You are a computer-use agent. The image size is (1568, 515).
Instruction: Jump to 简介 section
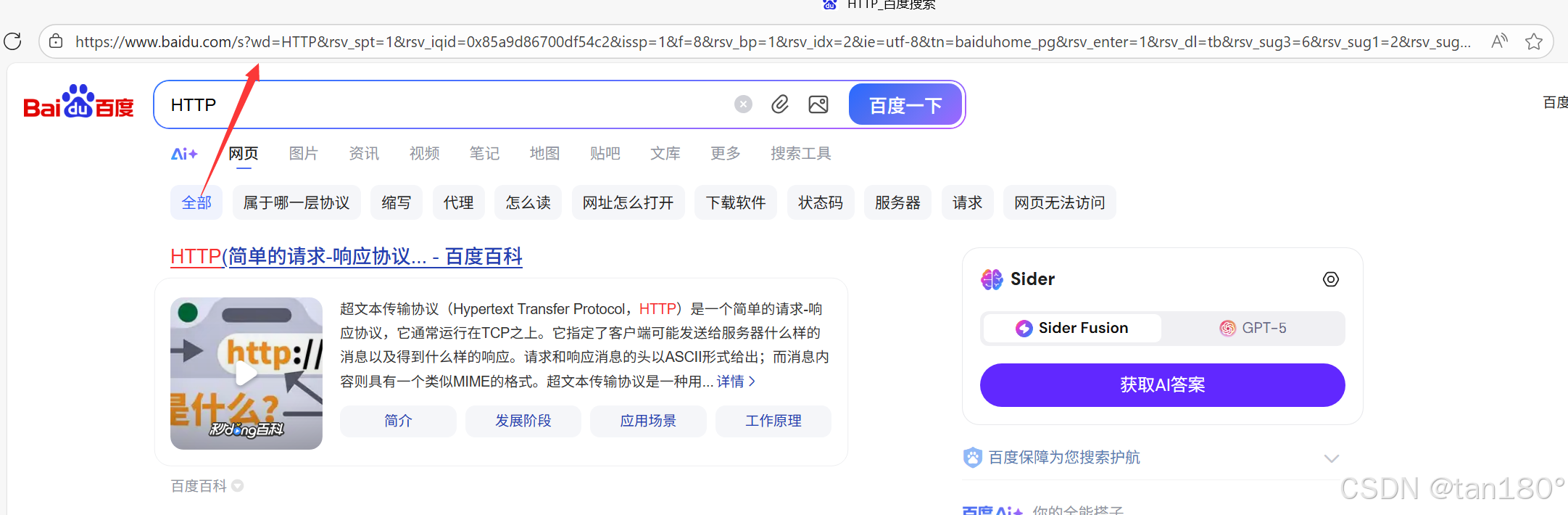(398, 421)
